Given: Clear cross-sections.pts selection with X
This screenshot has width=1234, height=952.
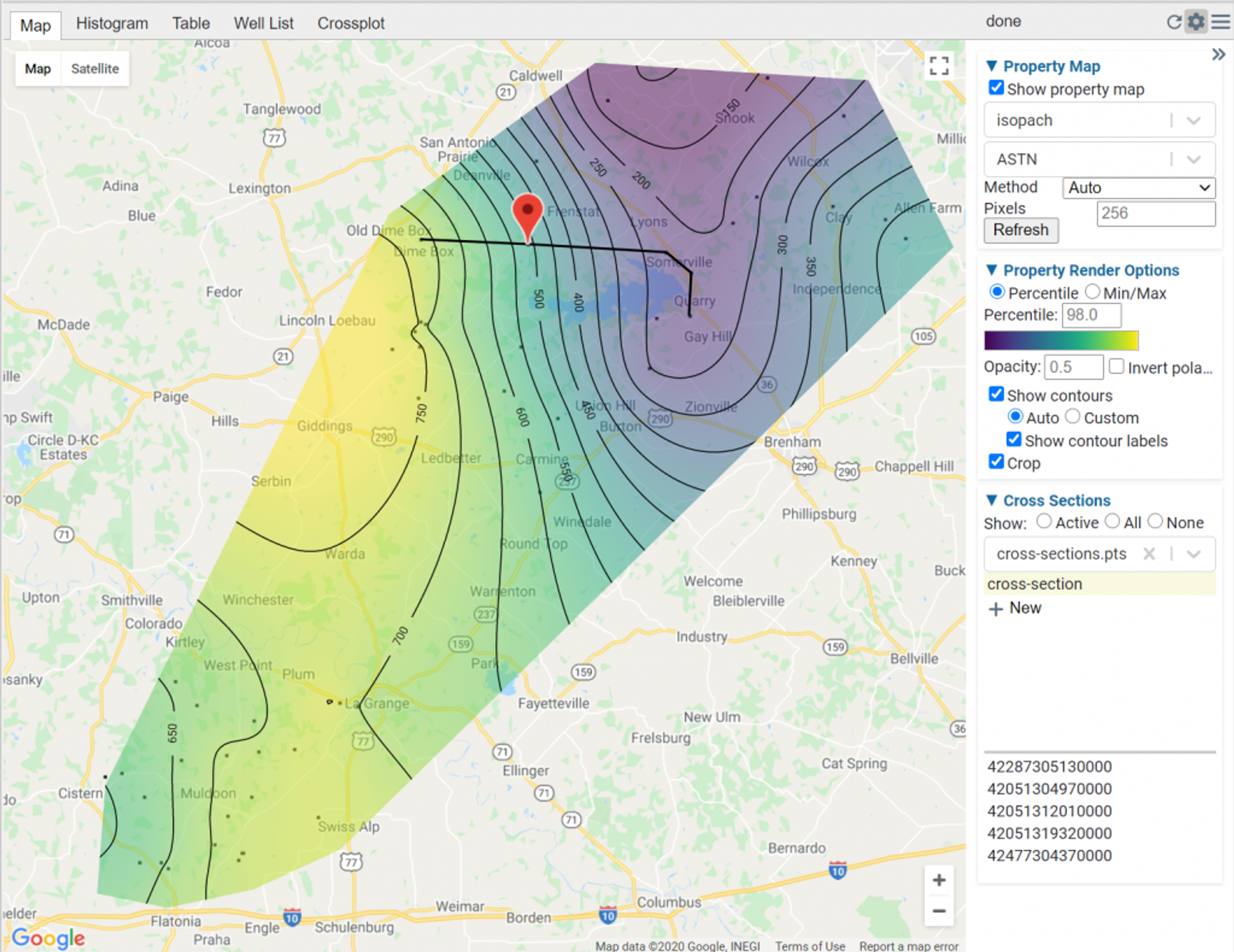Looking at the screenshot, I should 1149,554.
